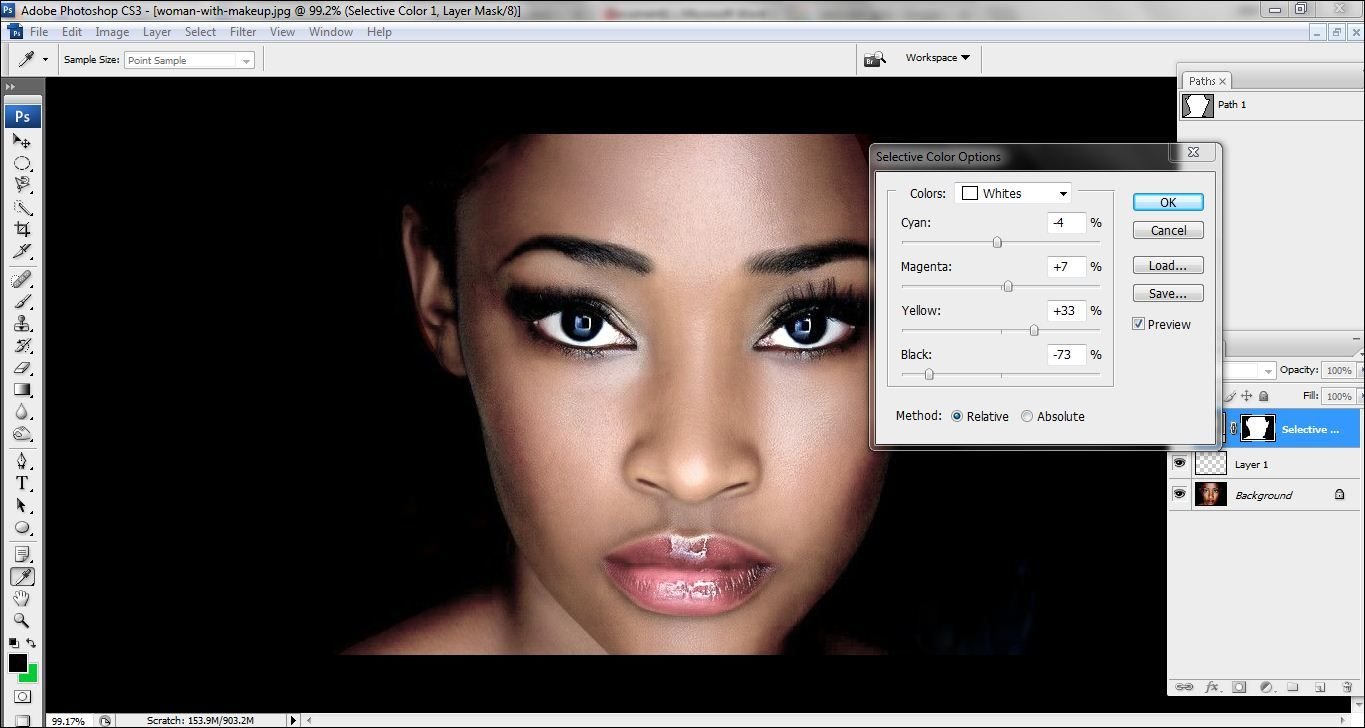
Task: Click the Black slider handle
Action: [929, 374]
